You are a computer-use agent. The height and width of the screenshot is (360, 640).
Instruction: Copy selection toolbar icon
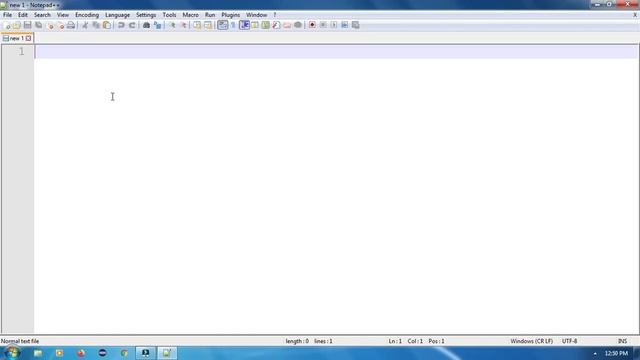96,25
